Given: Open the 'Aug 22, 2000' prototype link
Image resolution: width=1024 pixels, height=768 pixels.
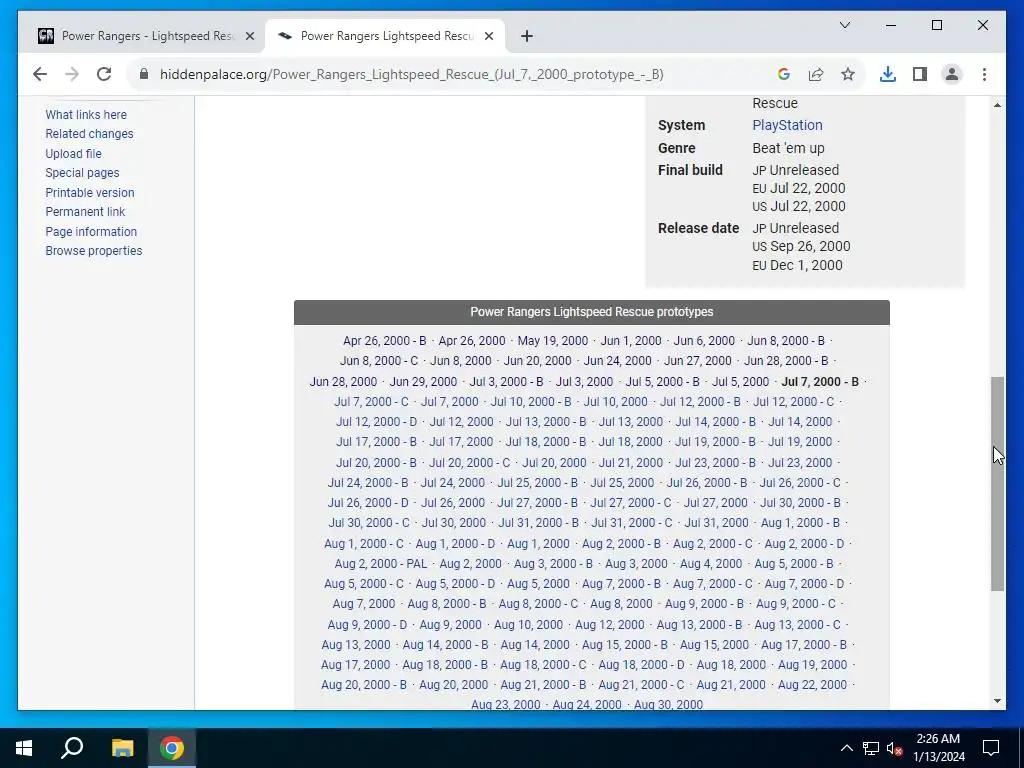Looking at the screenshot, I should pos(812,685).
